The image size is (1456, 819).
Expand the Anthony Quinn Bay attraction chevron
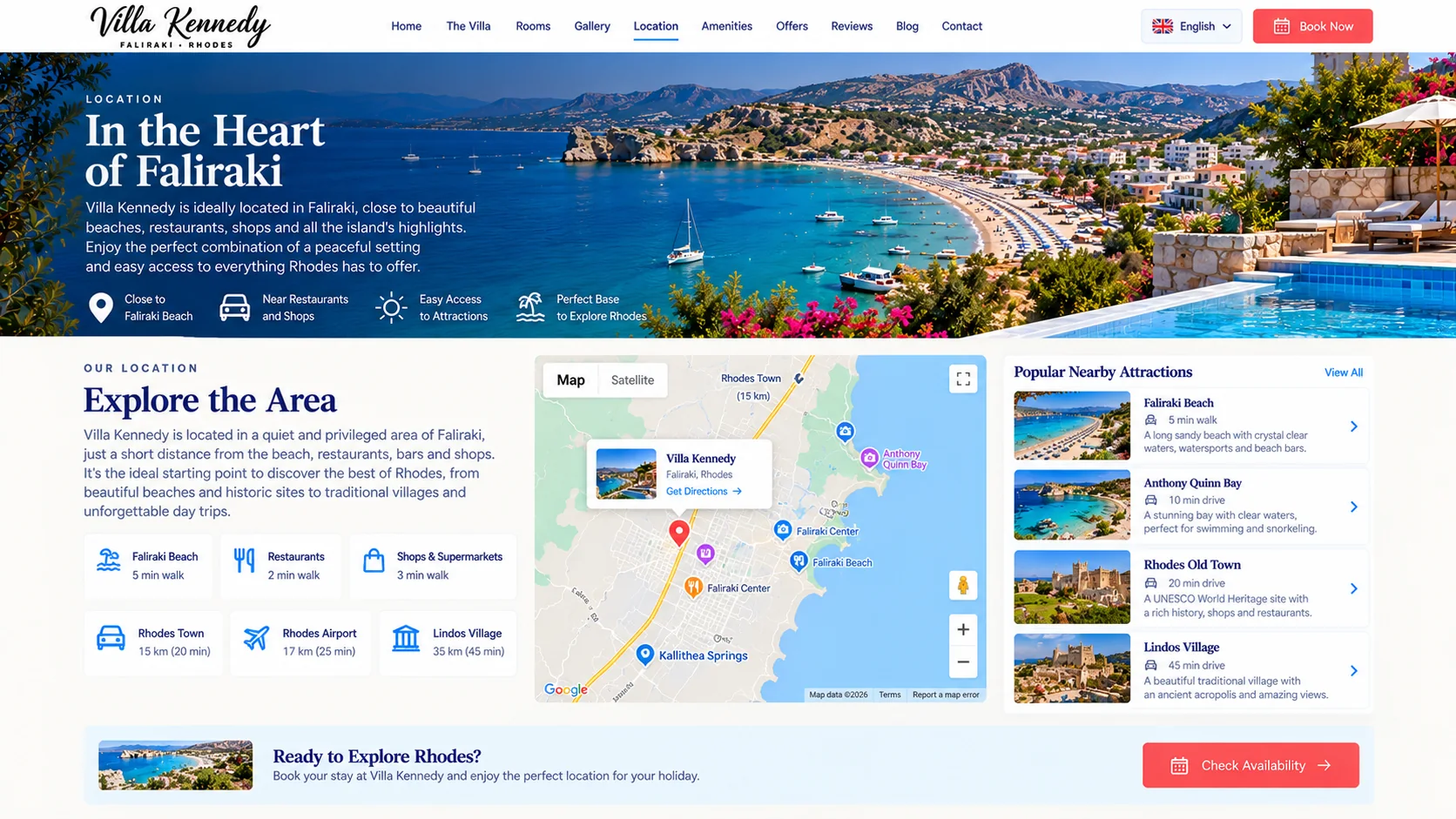(1353, 507)
